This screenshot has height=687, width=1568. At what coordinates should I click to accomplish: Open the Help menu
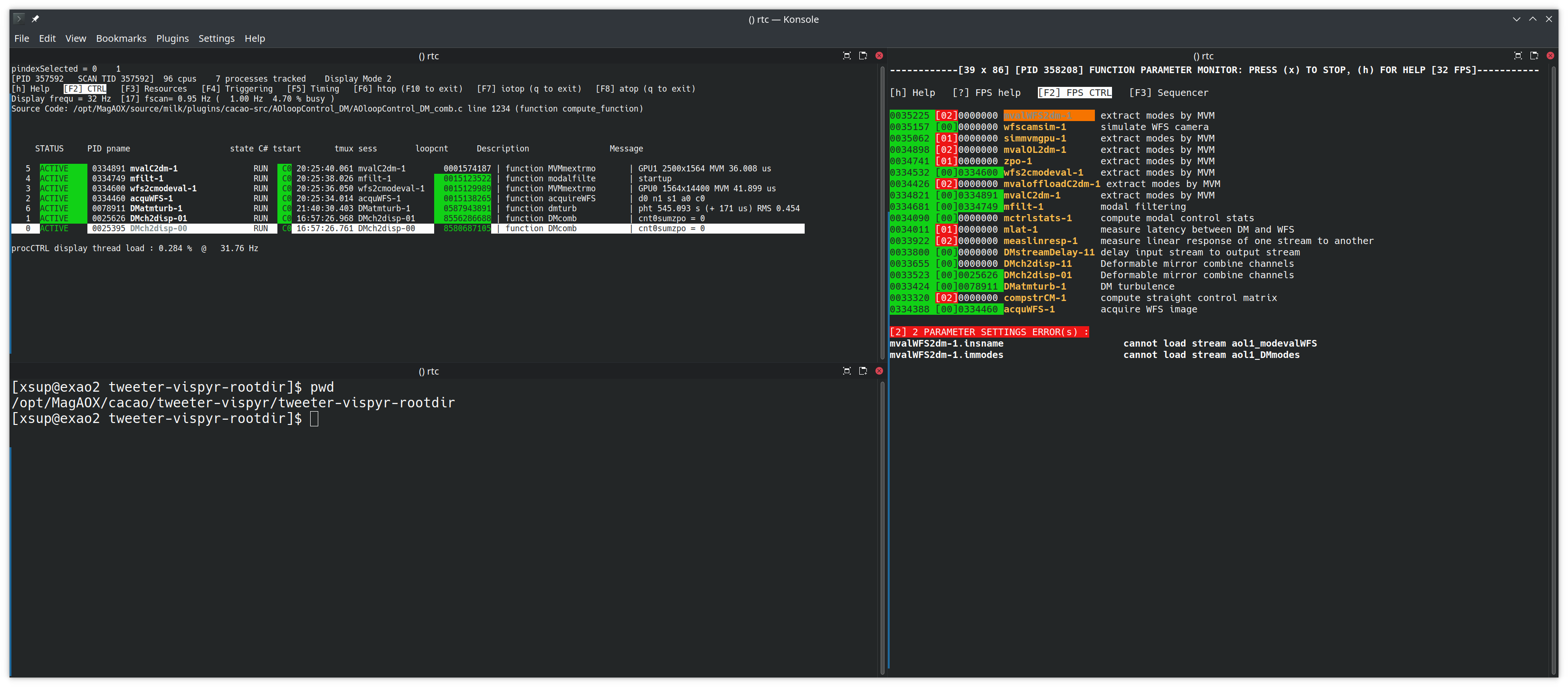[255, 38]
